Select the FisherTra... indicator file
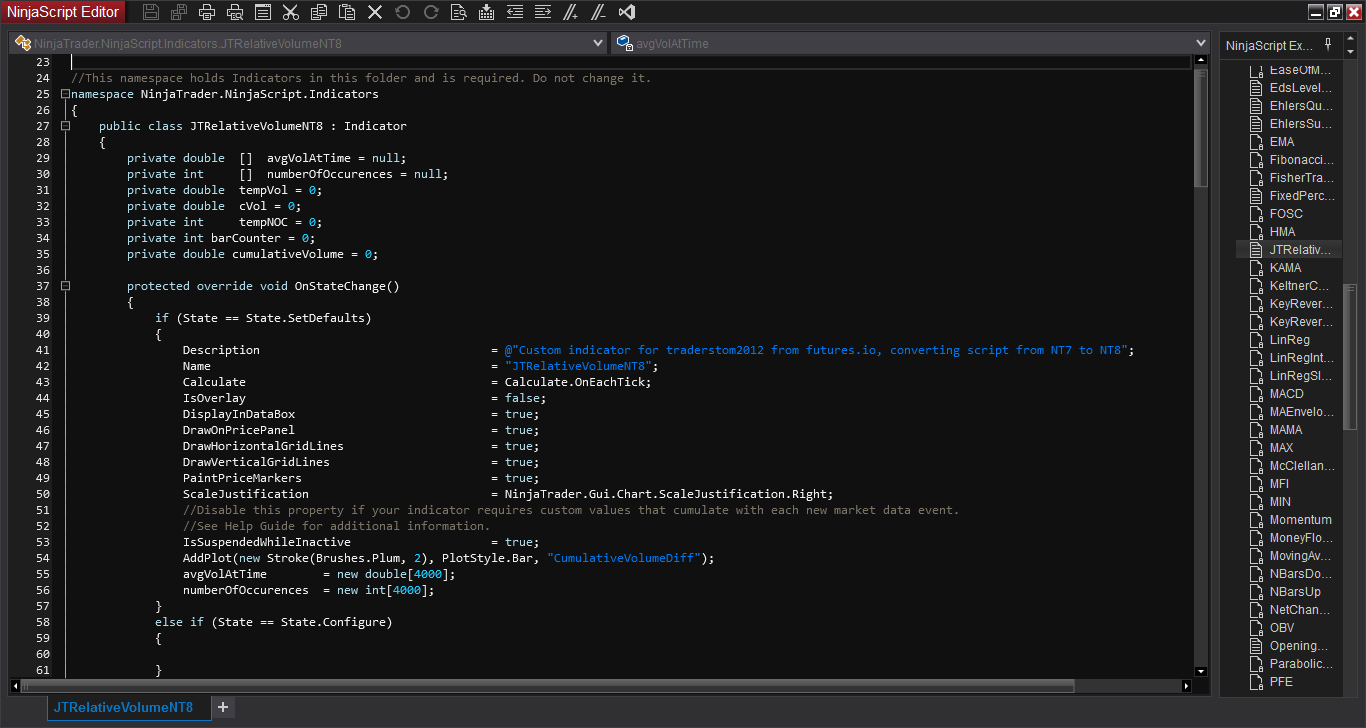The height and width of the screenshot is (728, 1366). [x=1292, y=178]
